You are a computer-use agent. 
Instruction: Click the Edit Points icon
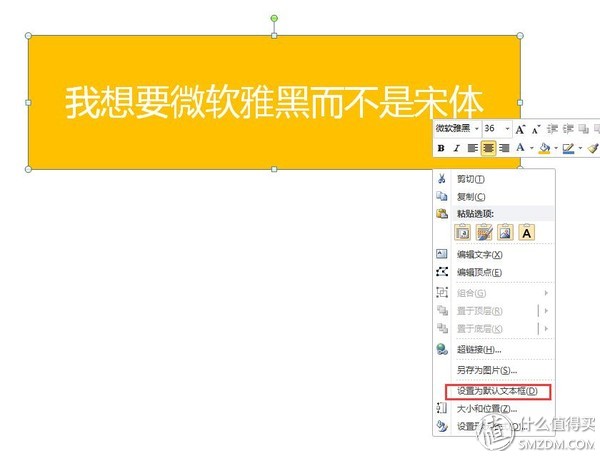tap(442, 272)
